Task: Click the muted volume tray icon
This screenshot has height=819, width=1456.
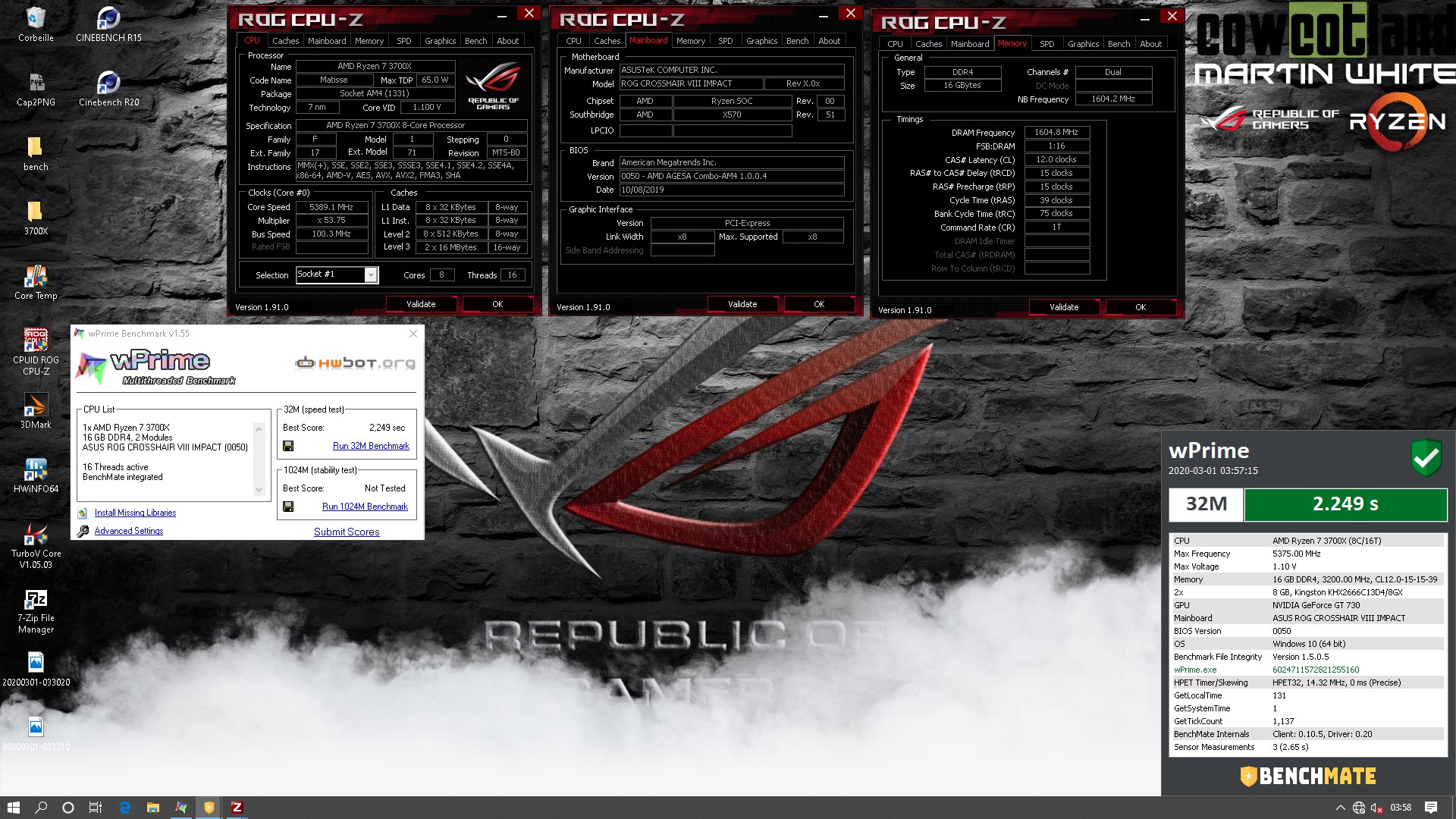Action: pos(1376,808)
